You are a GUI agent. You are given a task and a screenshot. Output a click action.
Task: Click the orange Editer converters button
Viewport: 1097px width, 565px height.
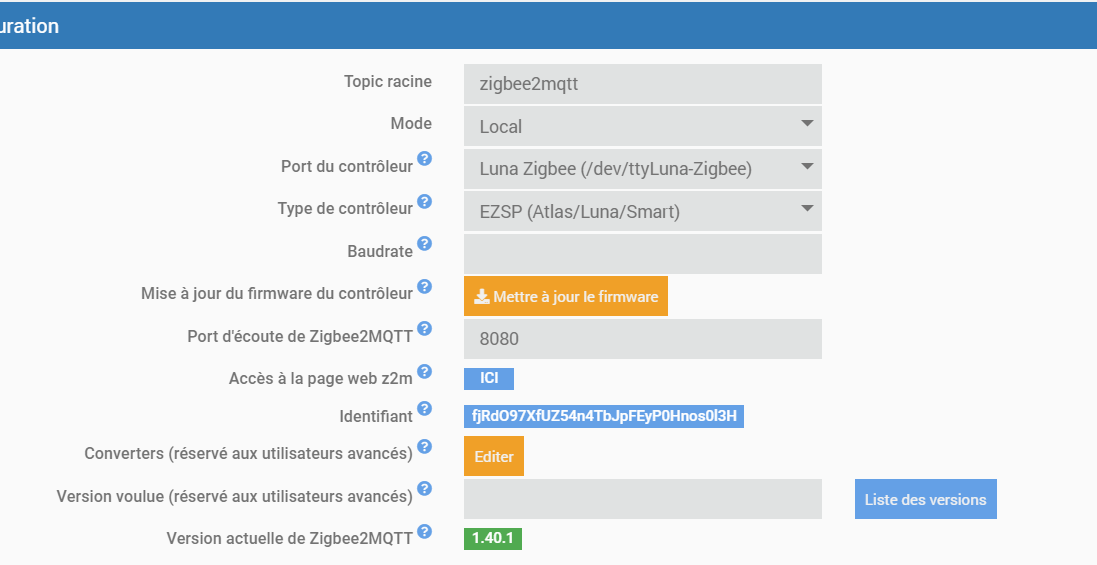[x=493, y=456]
